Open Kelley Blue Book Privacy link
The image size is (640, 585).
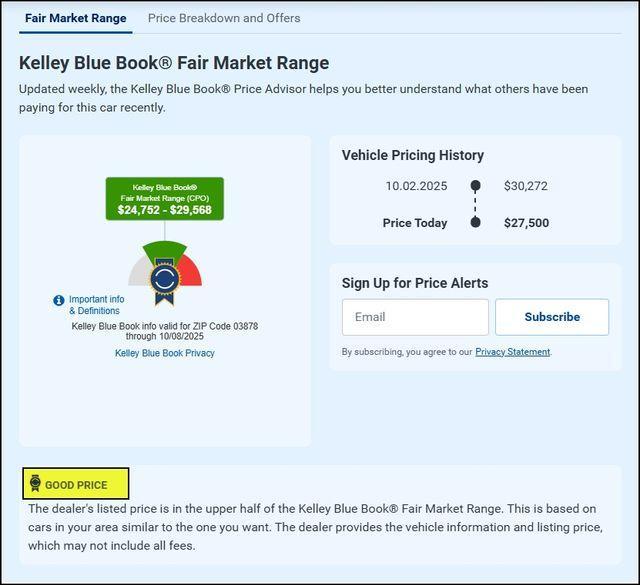point(165,353)
